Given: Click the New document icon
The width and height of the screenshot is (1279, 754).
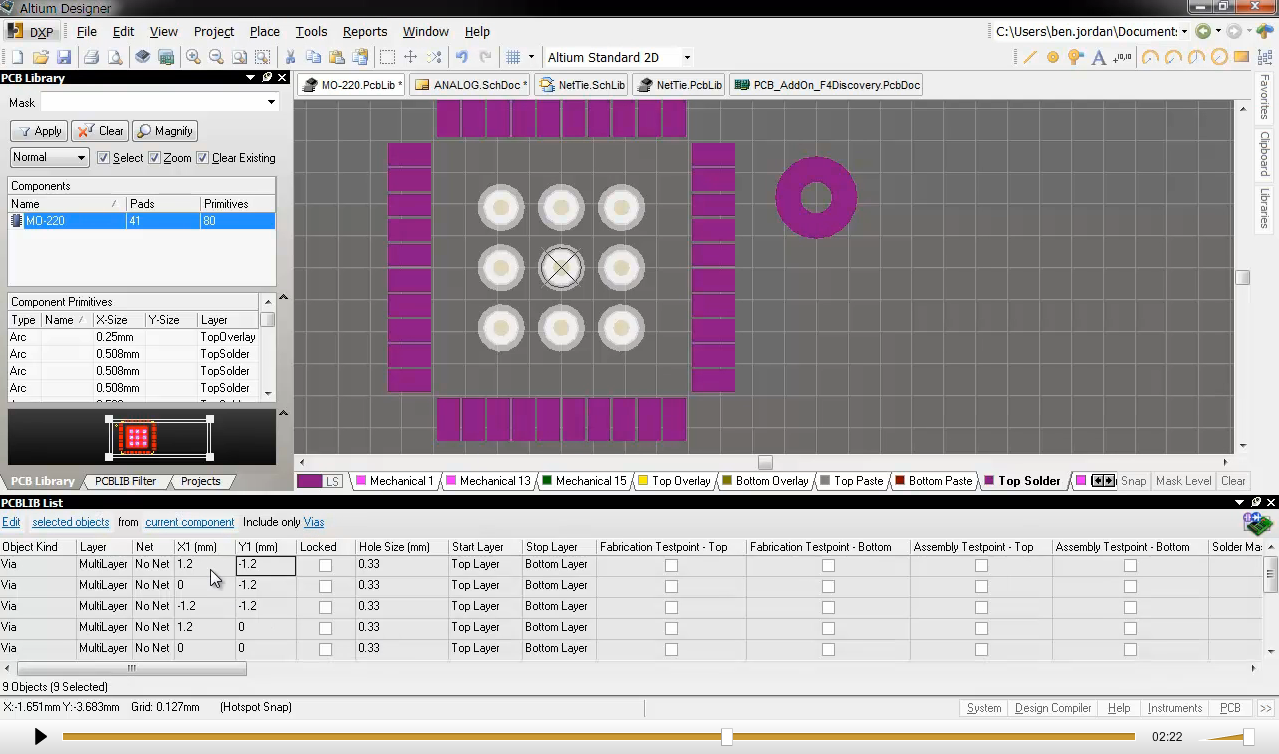Looking at the screenshot, I should 17,57.
